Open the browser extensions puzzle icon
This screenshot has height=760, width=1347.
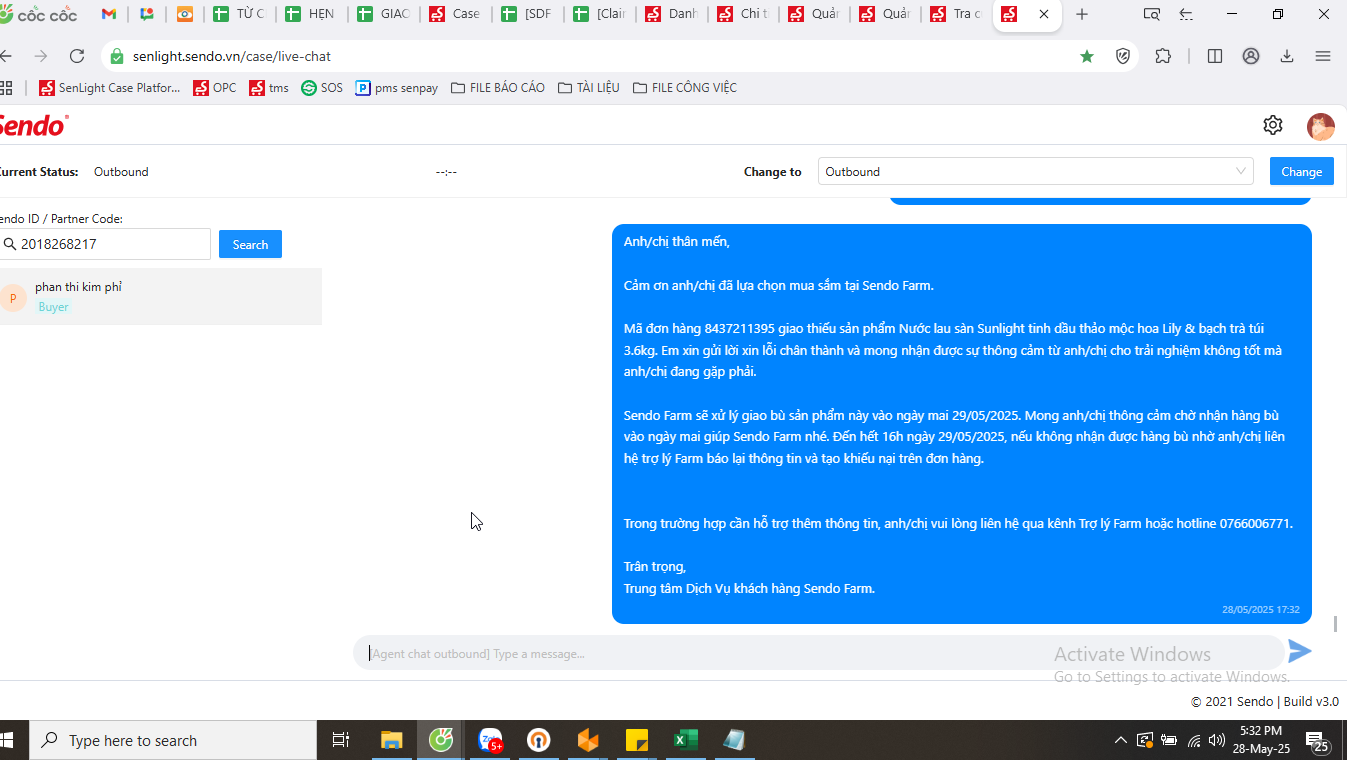(1163, 56)
